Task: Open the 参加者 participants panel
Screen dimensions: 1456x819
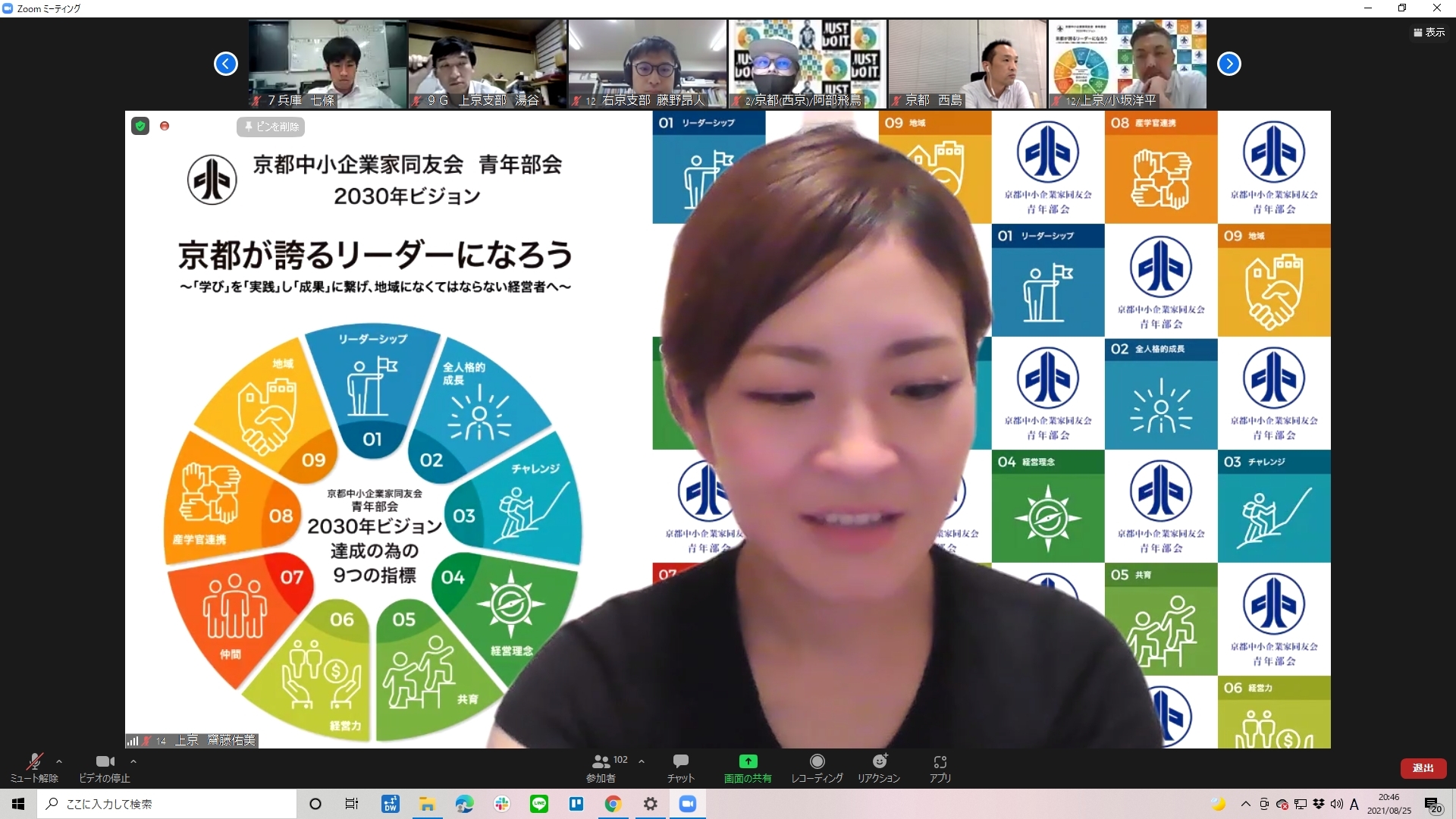Action: pos(601,767)
